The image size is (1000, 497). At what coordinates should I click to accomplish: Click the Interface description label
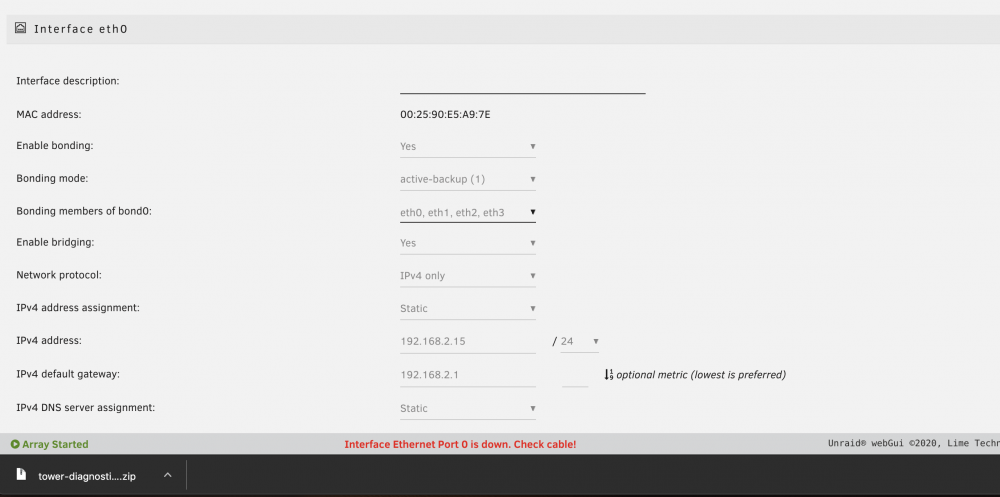coord(68,81)
